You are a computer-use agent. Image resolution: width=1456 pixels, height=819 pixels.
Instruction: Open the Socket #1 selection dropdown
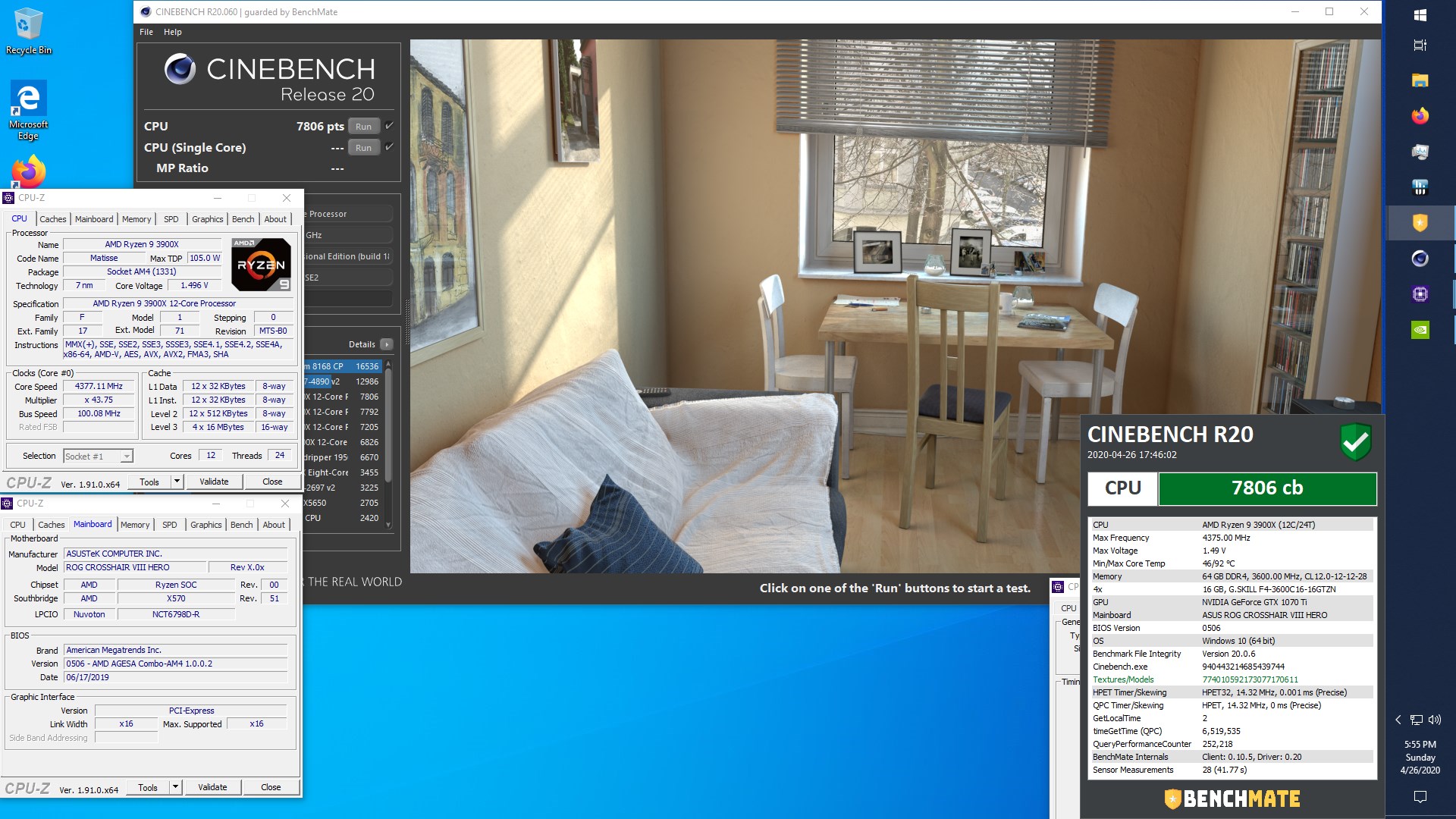(x=127, y=457)
